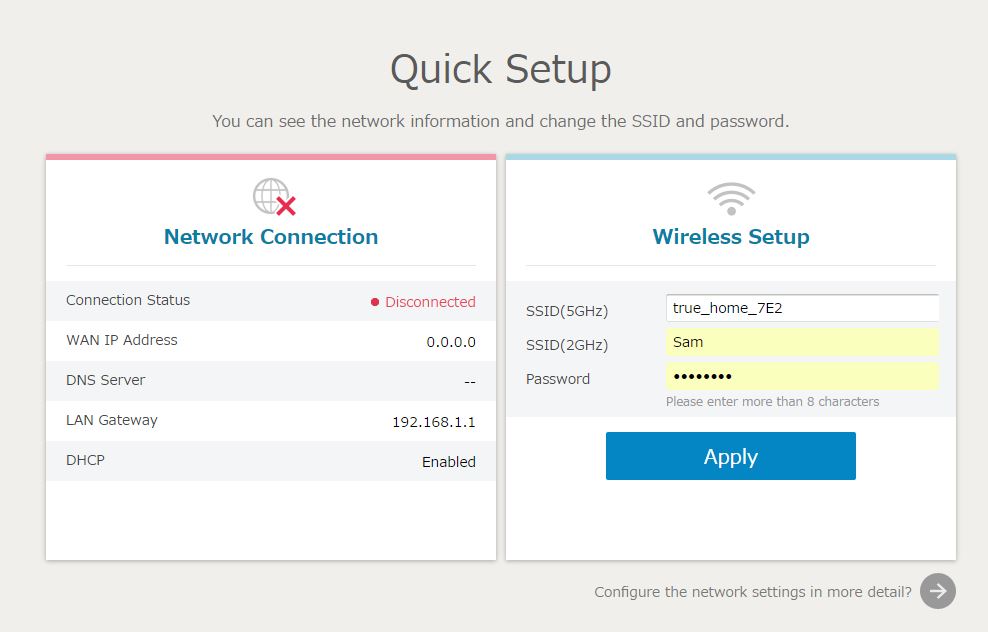Viewport: 988px width, 632px height.
Task: Open 'Configure the network settings in more detail?' link
Action: (x=752, y=592)
